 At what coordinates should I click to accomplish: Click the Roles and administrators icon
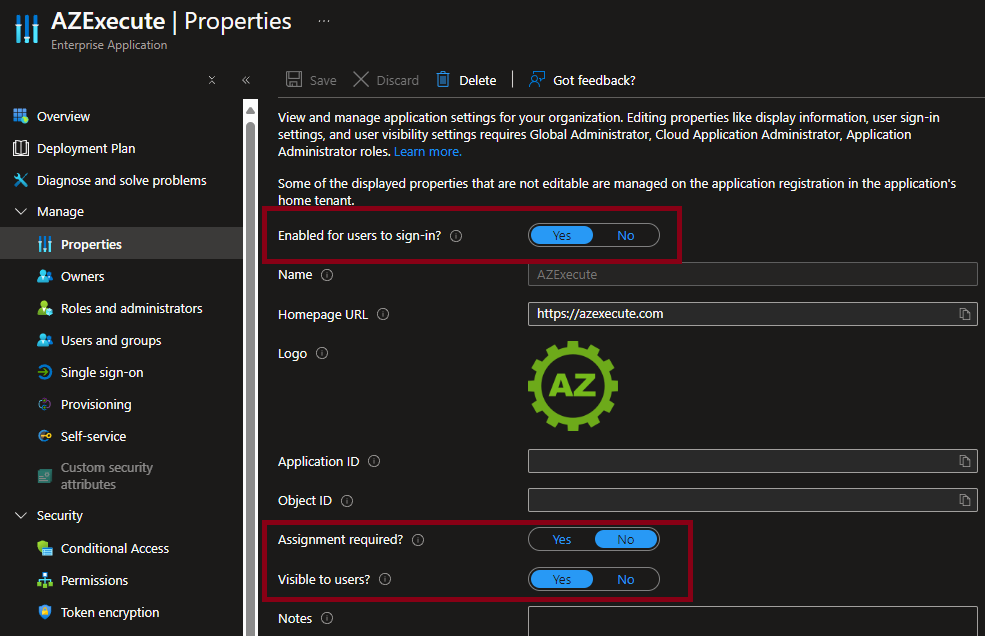pos(45,309)
